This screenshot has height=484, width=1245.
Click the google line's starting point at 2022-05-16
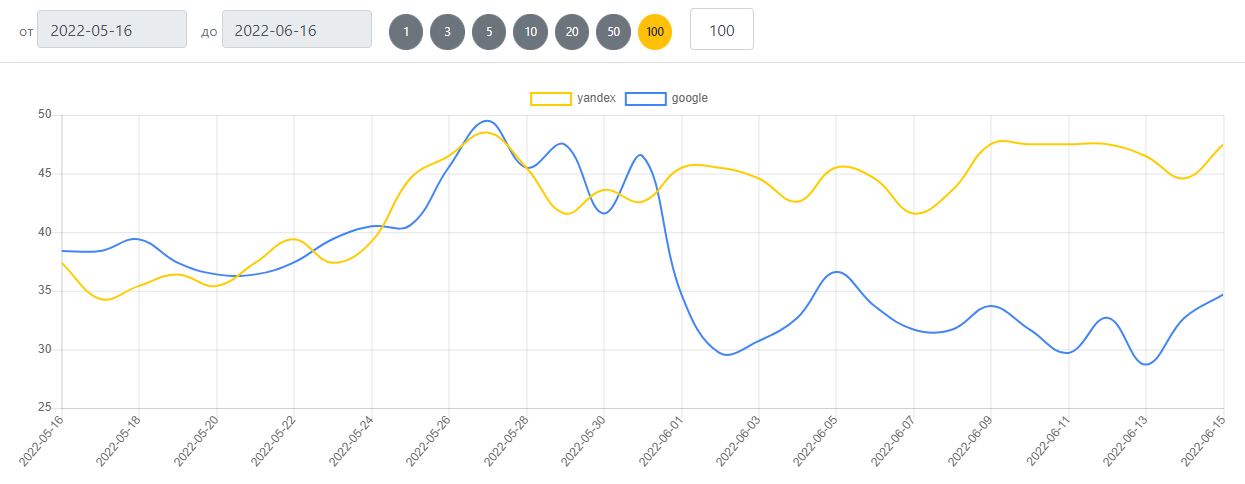click(62, 251)
